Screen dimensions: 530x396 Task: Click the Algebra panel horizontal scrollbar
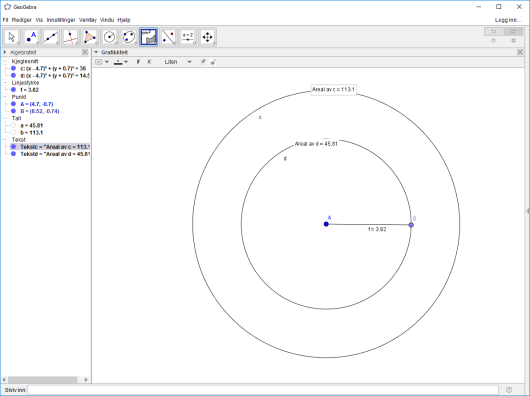point(43,379)
